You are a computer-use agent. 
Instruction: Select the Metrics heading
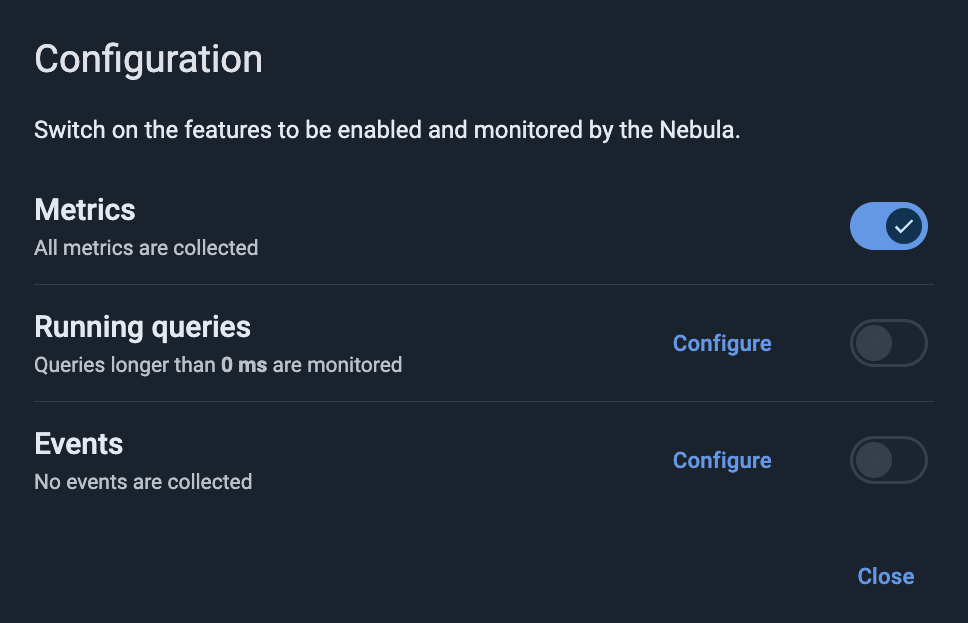(85, 210)
